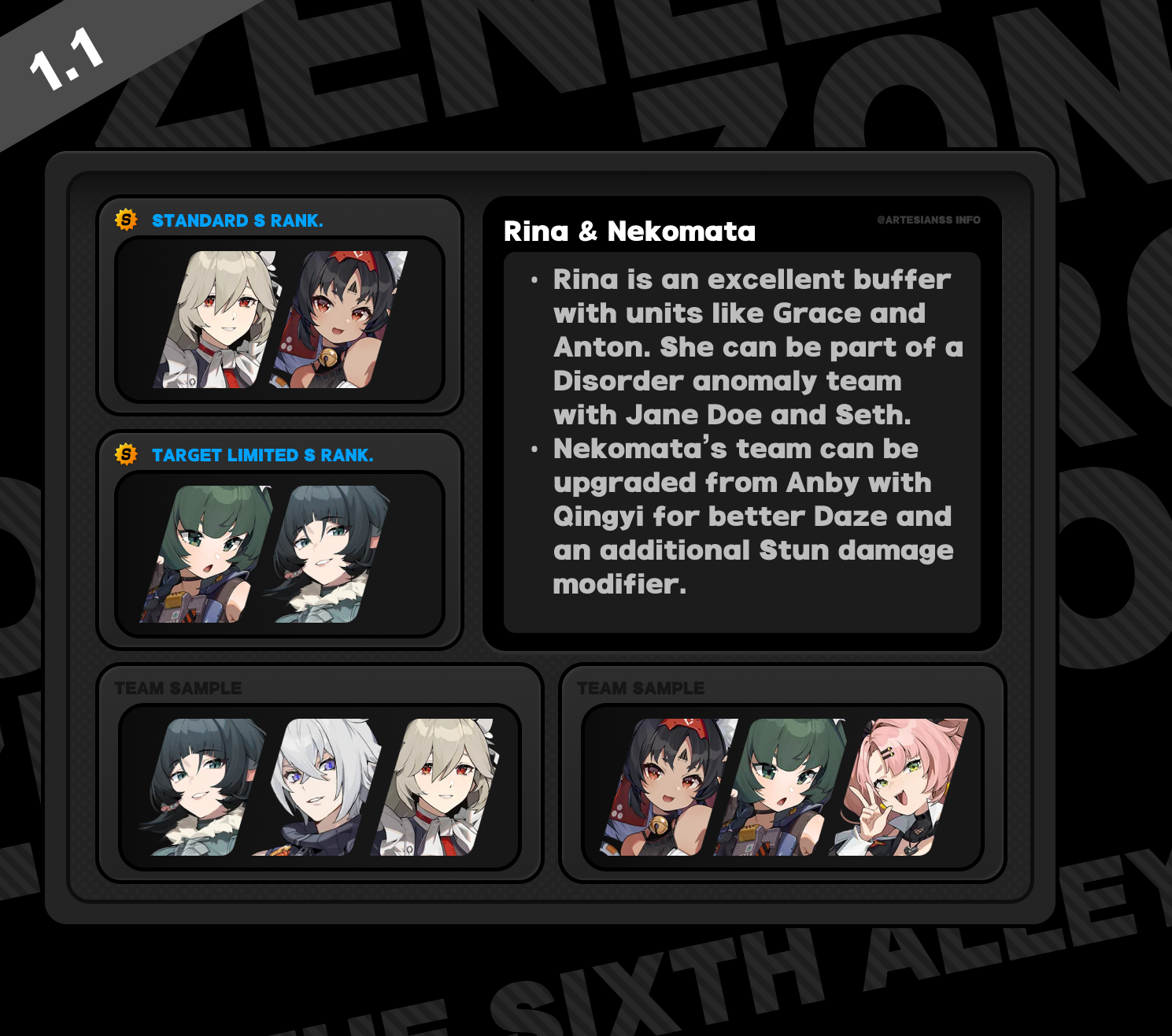The image size is (1172, 1036).
Task: Click Jane Doe in the left team sample
Action: pos(203,787)
